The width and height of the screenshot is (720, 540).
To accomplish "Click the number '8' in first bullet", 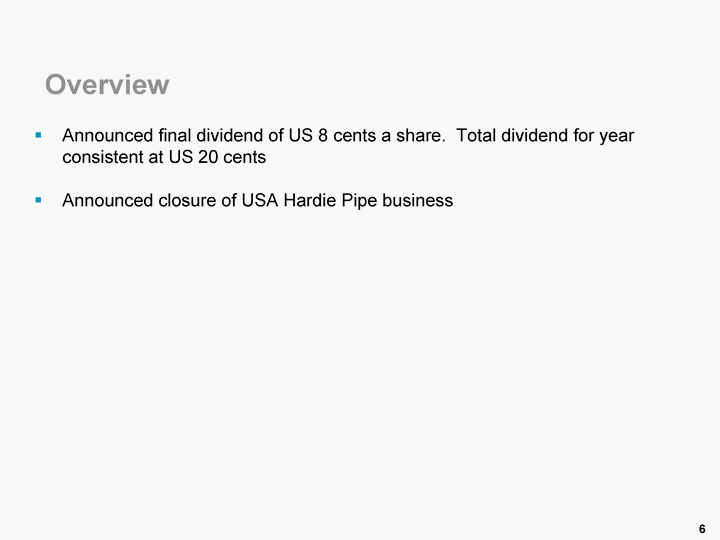I will tap(322, 135).
